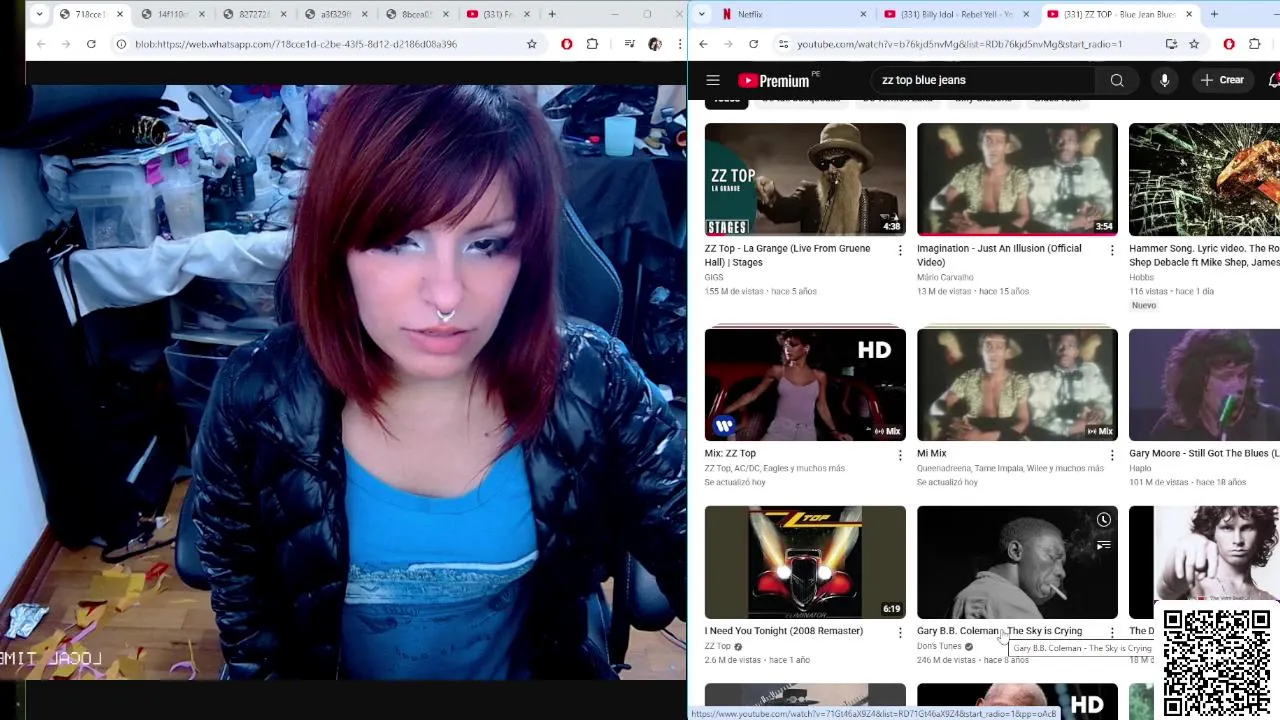Open profile avatar in WhatsApp window toolbar
The height and width of the screenshot is (720, 1280).
pos(655,44)
